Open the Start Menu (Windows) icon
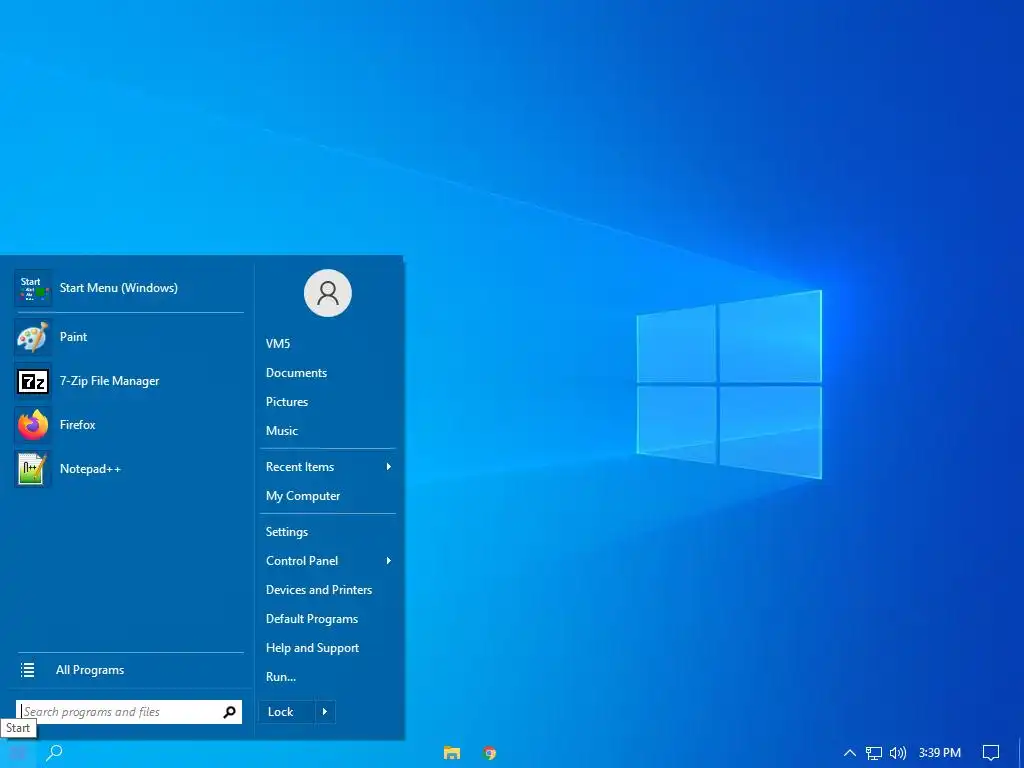 coord(33,288)
